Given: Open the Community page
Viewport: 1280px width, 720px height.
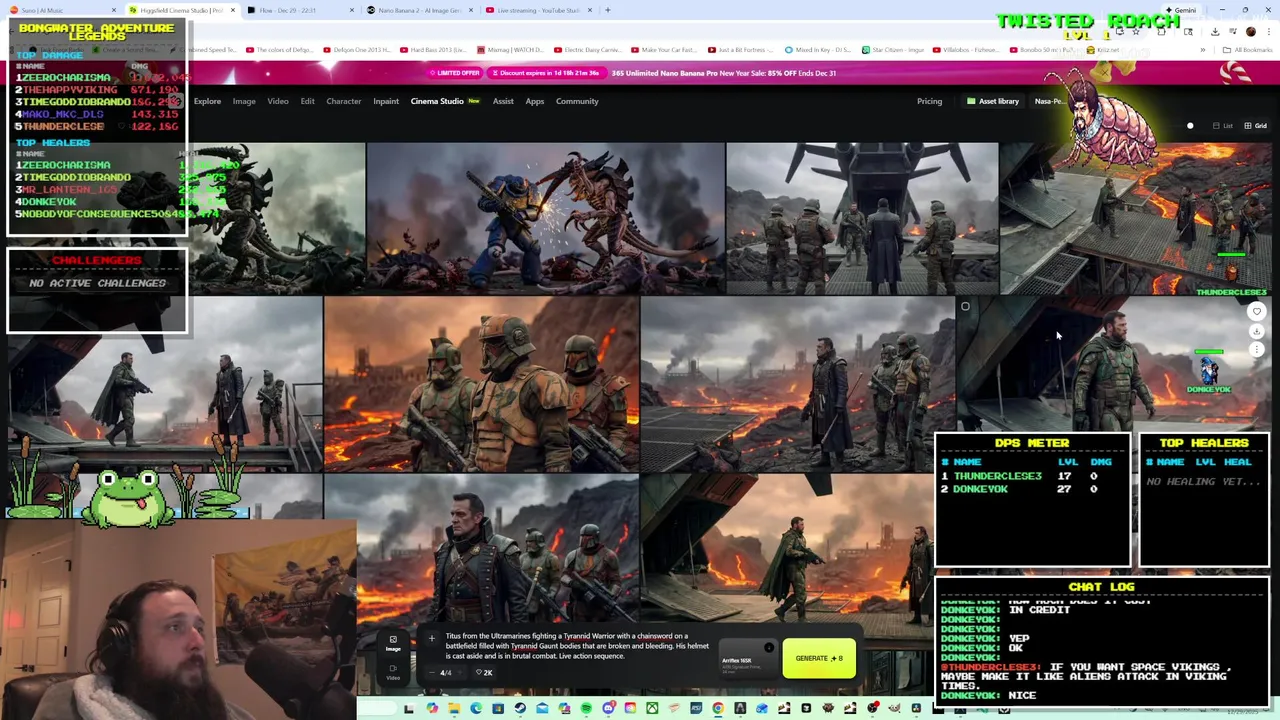Looking at the screenshot, I should [577, 101].
